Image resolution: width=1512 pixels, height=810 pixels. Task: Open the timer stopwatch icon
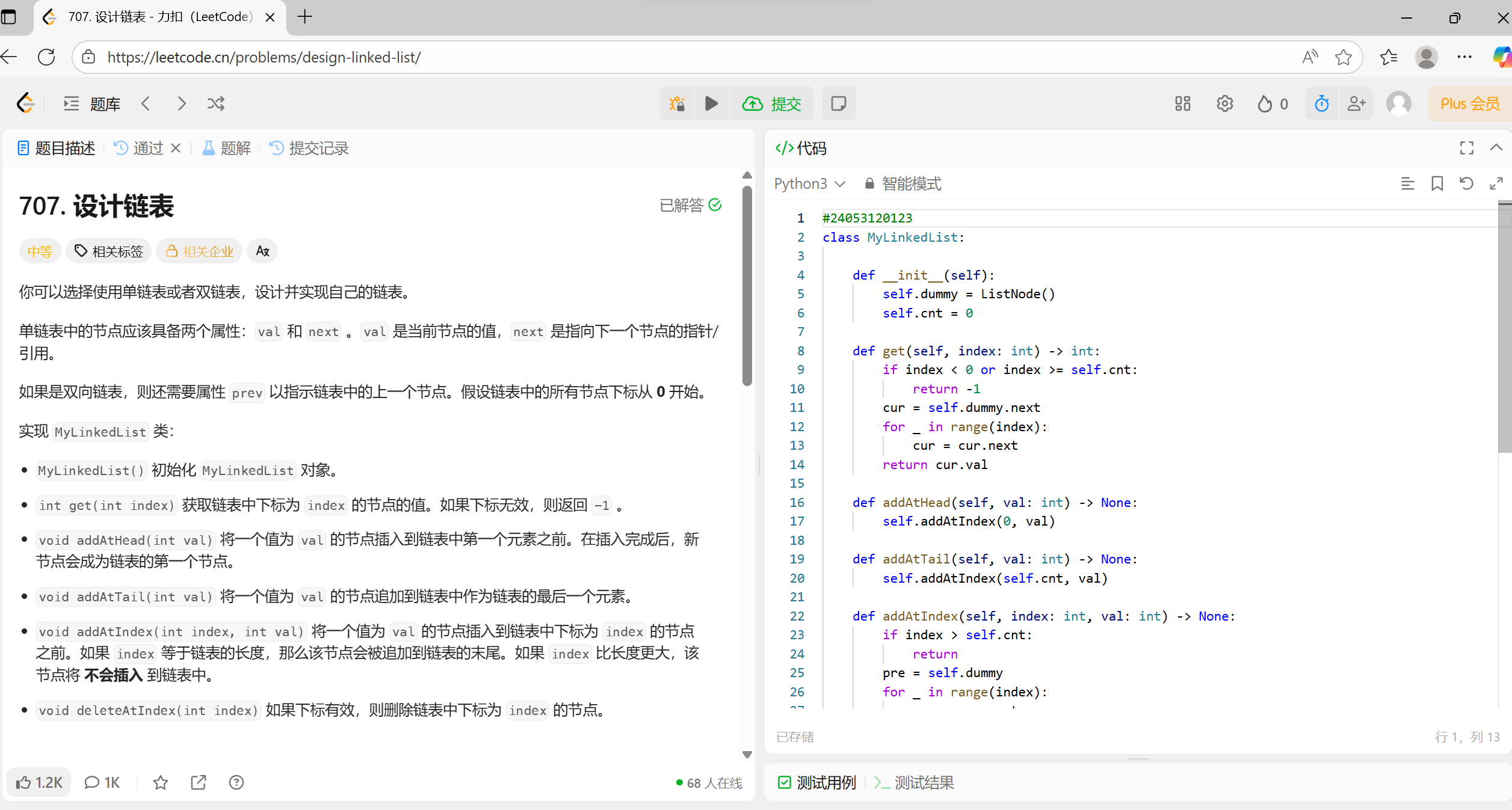(x=1321, y=103)
